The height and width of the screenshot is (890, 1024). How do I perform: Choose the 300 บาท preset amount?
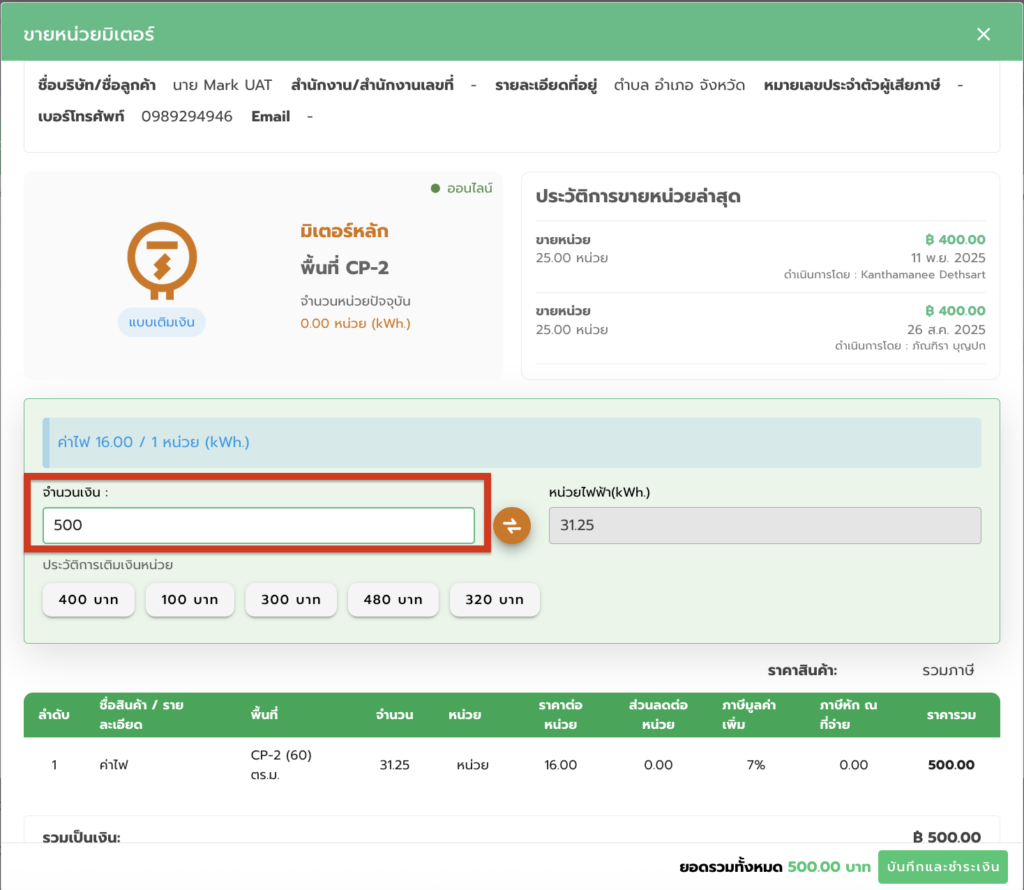point(291,600)
